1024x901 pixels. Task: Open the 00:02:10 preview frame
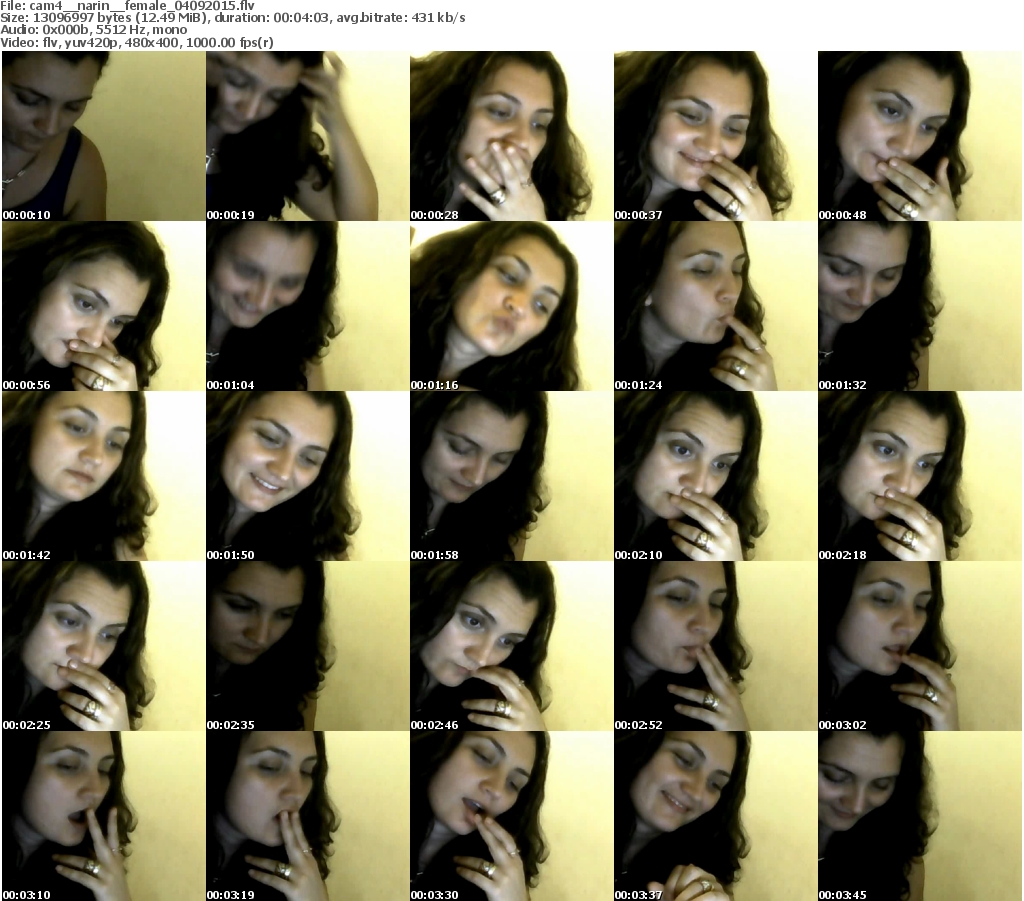pos(715,476)
